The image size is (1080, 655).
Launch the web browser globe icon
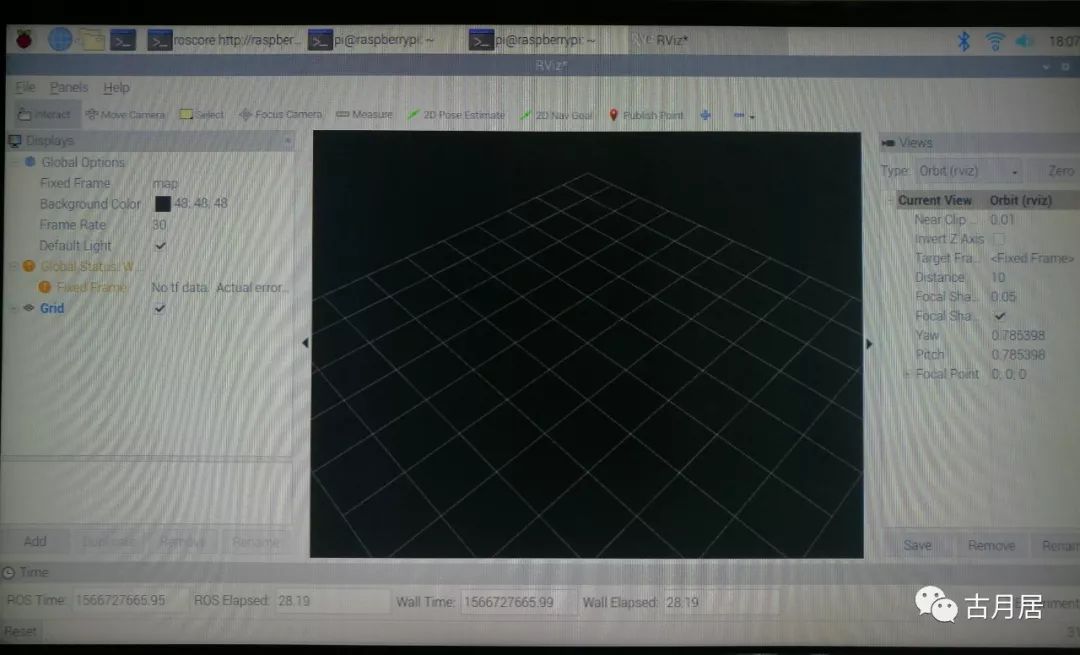point(60,39)
